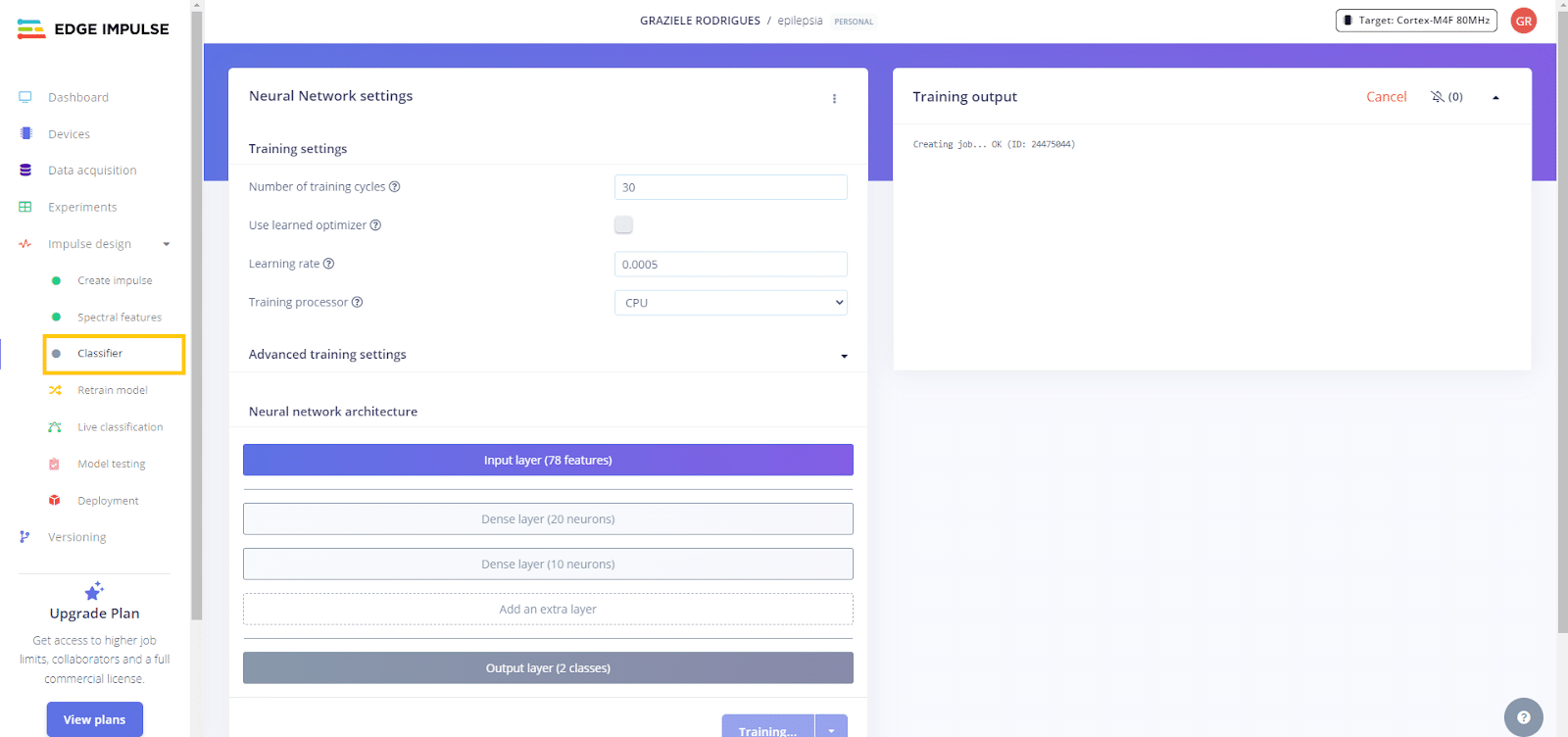1568x737 pixels.
Task: Open the three-dot Neural Network settings menu
Action: click(x=834, y=99)
